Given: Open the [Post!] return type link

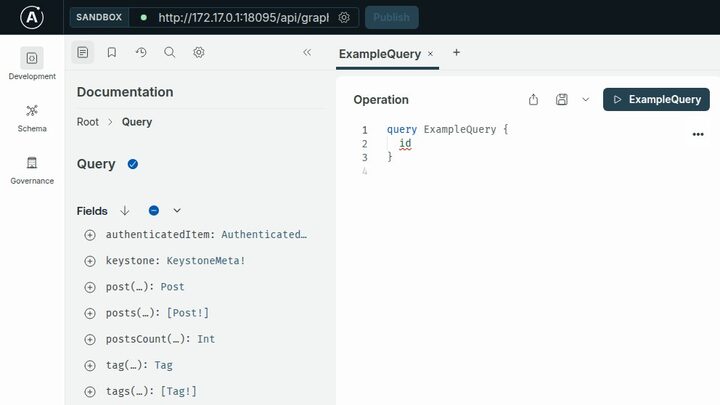Looking at the screenshot, I should [187, 313].
